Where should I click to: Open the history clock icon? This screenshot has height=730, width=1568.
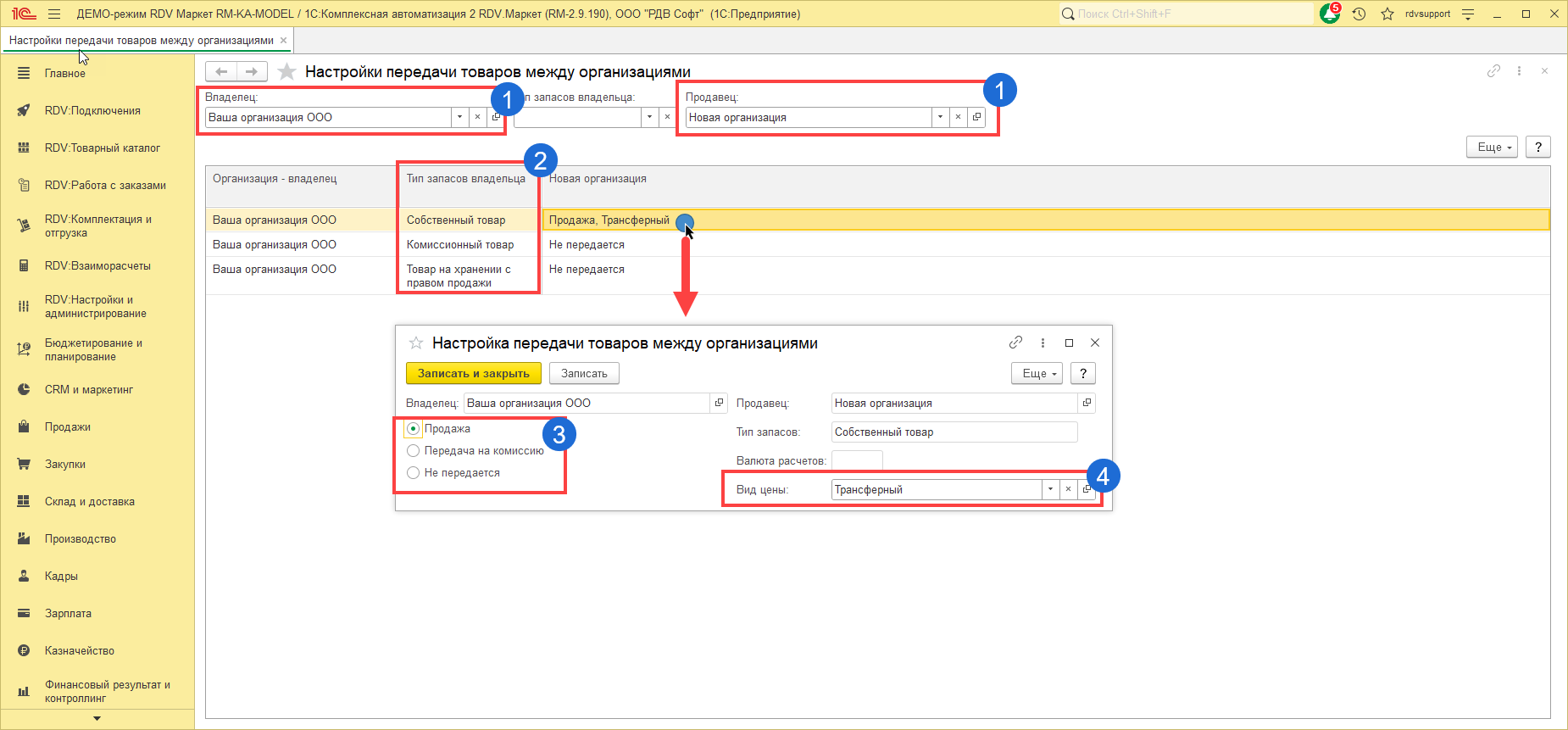(1359, 14)
